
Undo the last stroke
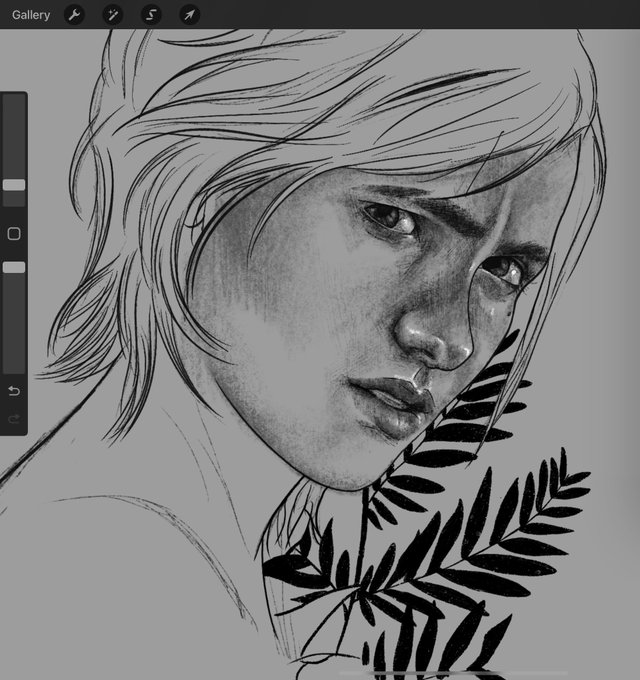tap(14, 391)
